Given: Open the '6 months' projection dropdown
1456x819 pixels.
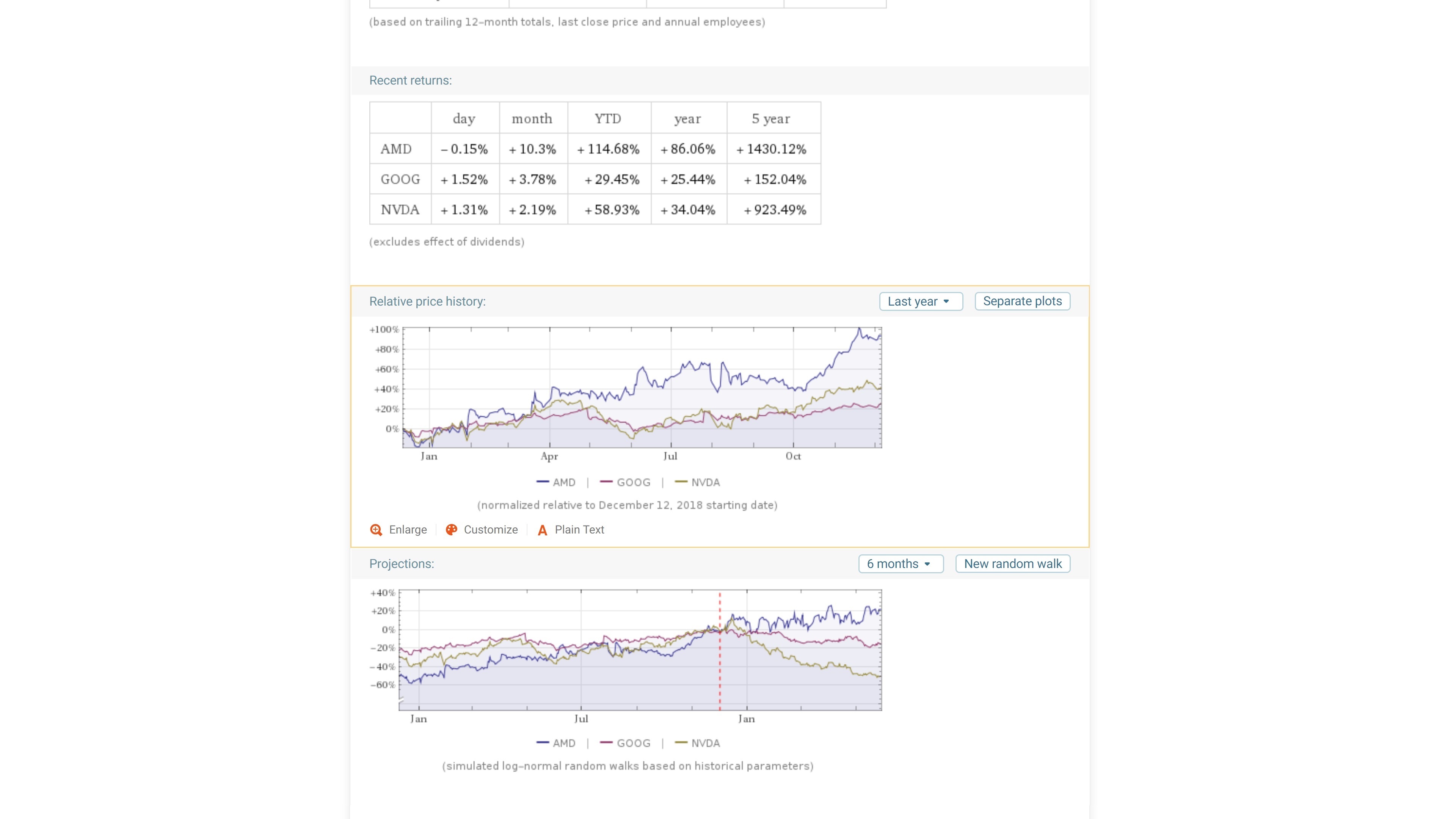Looking at the screenshot, I should pos(901,563).
